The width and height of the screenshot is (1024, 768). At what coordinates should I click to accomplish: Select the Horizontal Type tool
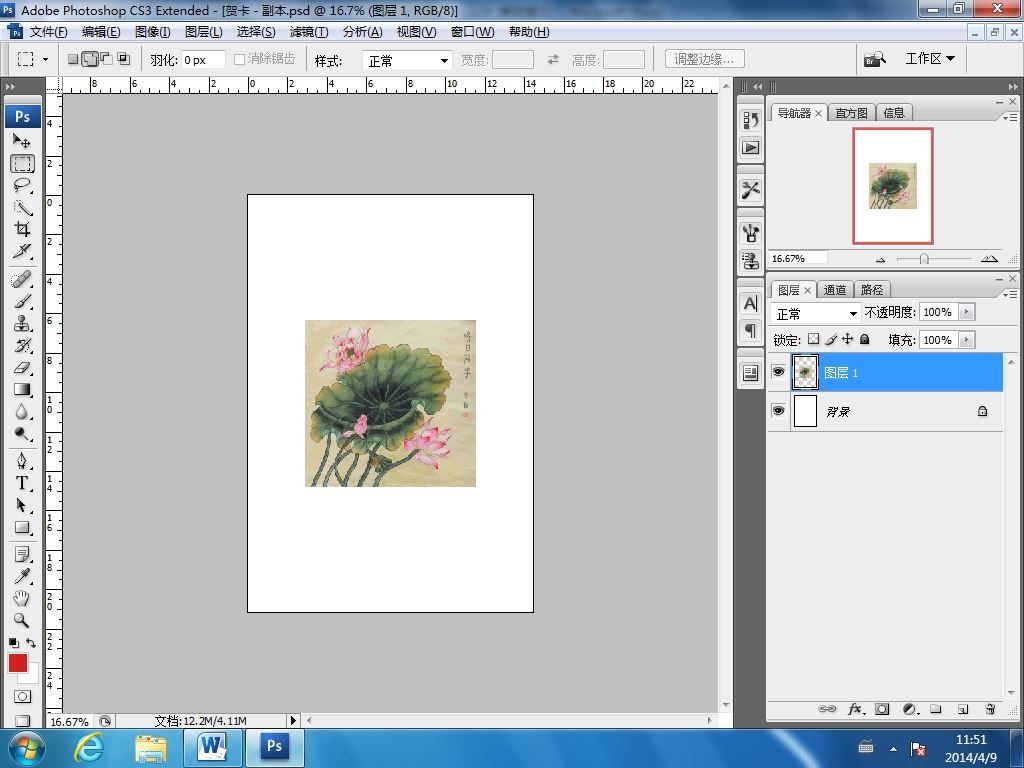click(22, 483)
